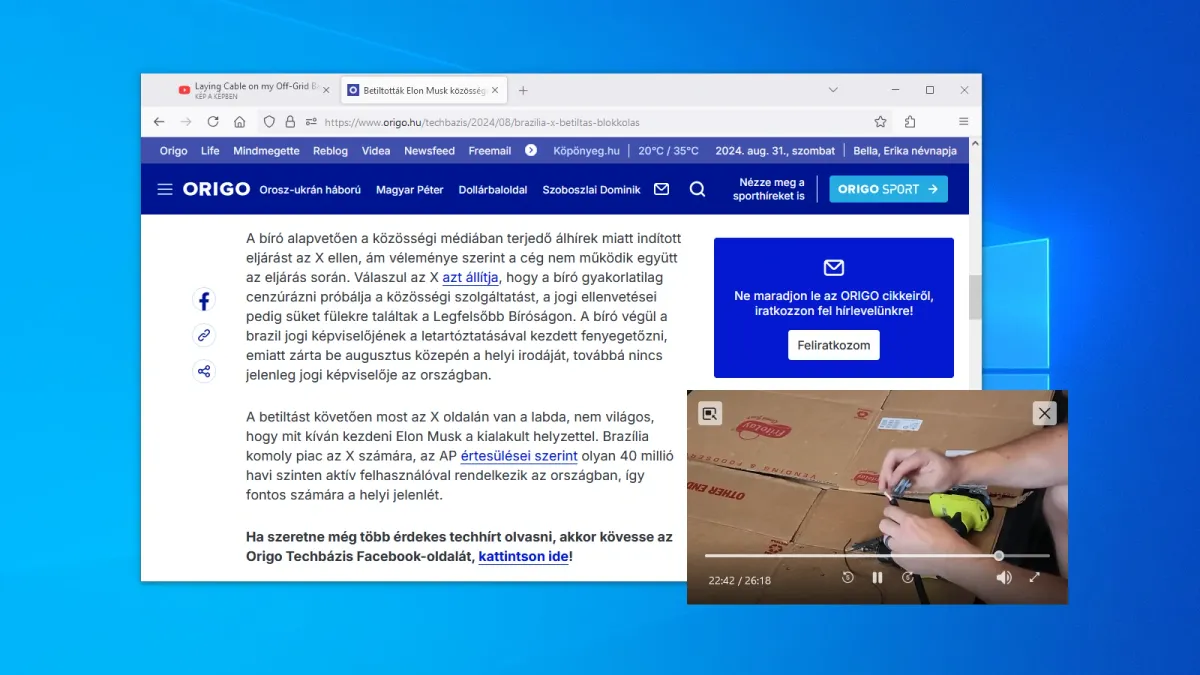Follow the 'azt állítja' link
Viewport: 1200px width, 675px height.
click(471, 277)
